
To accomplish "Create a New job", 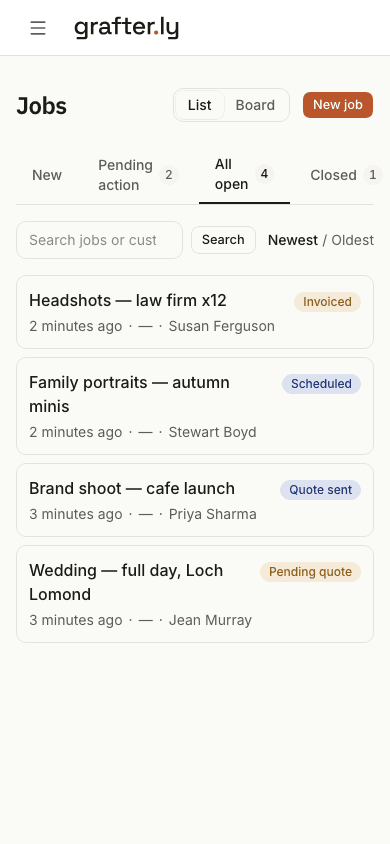I will click(338, 104).
